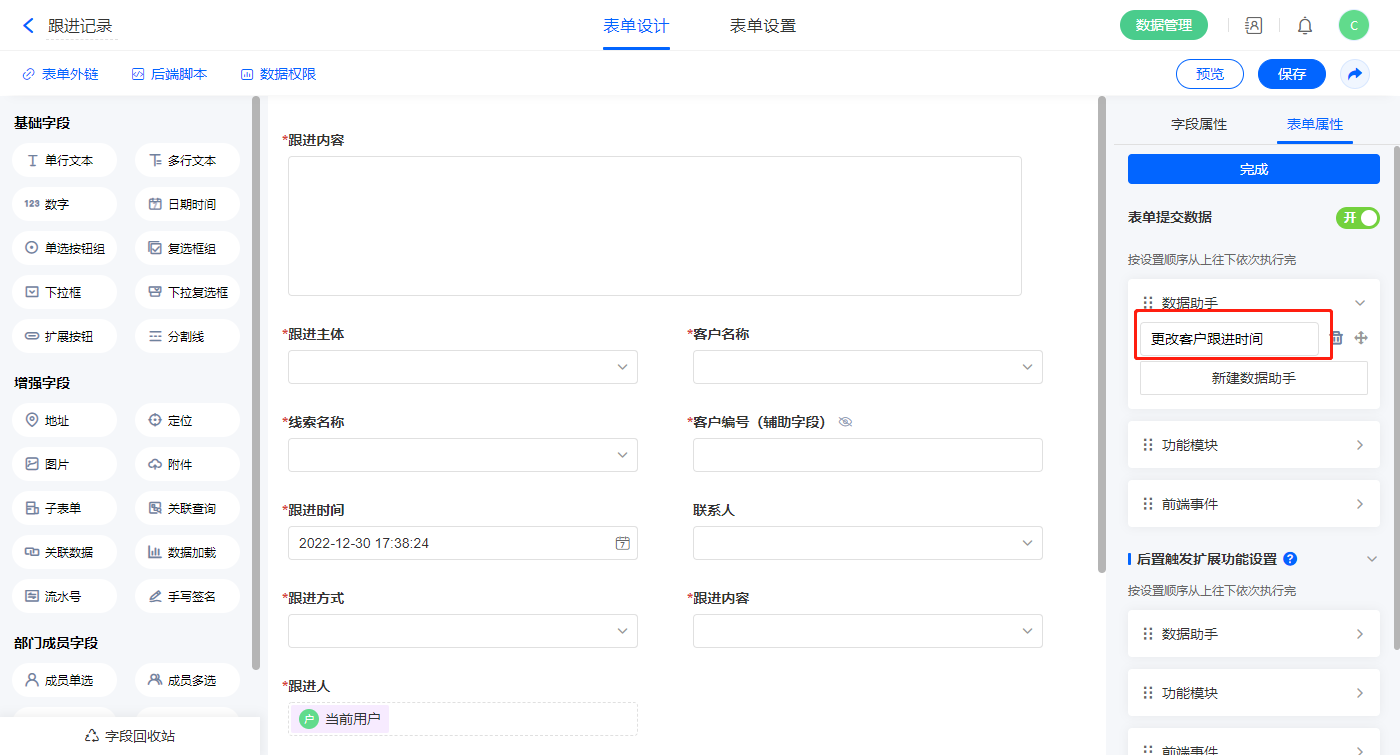
Task: Expand the 功能模块 section under 表单提交数据
Action: pyautogui.click(x=1253, y=445)
